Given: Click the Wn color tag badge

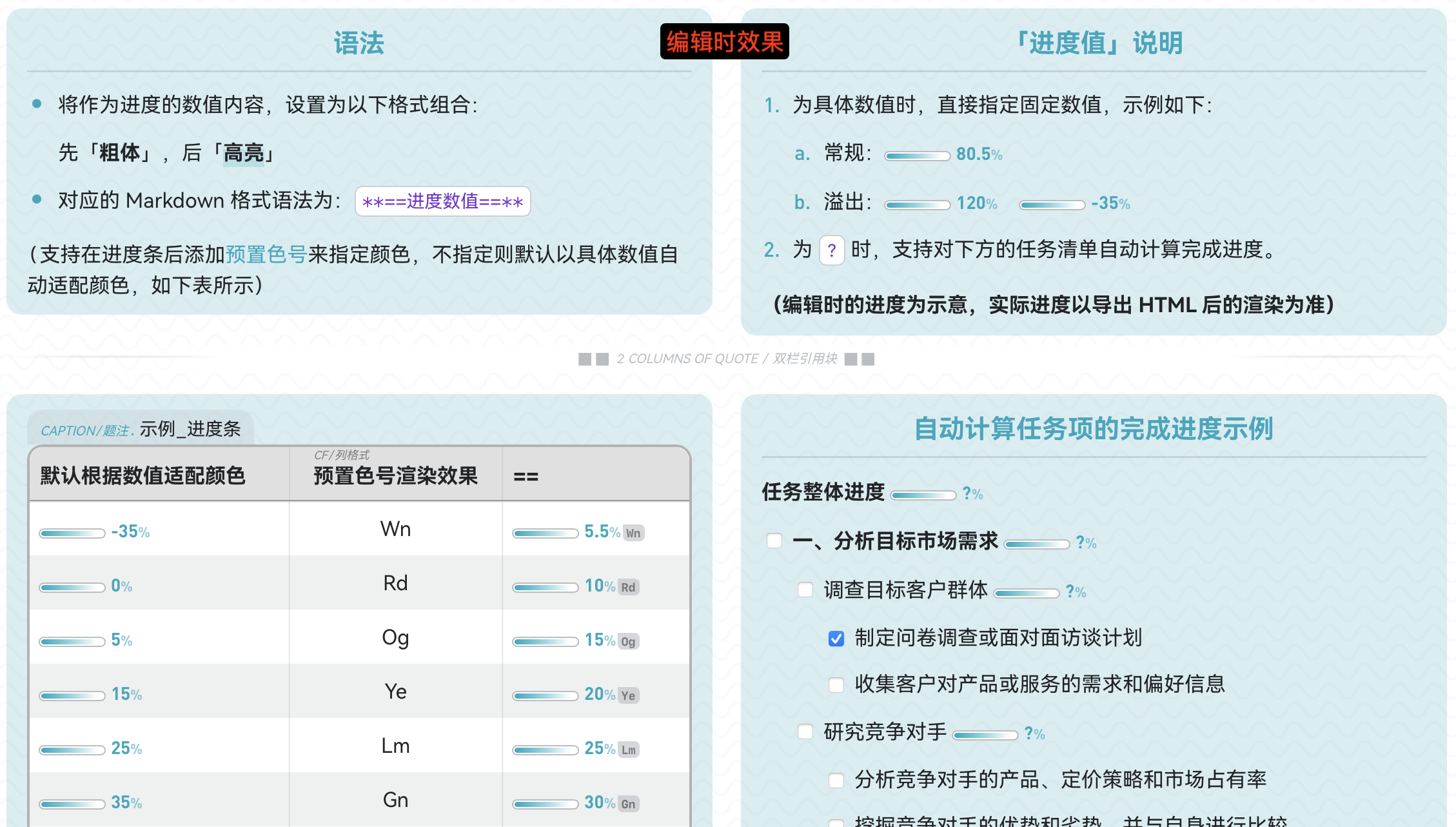Looking at the screenshot, I should (633, 533).
